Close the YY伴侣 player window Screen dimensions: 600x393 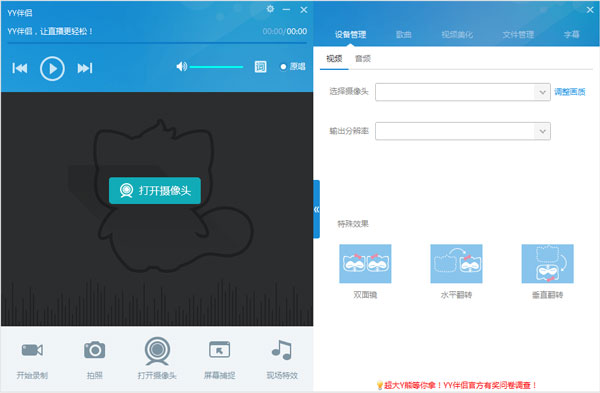pyautogui.click(x=304, y=10)
